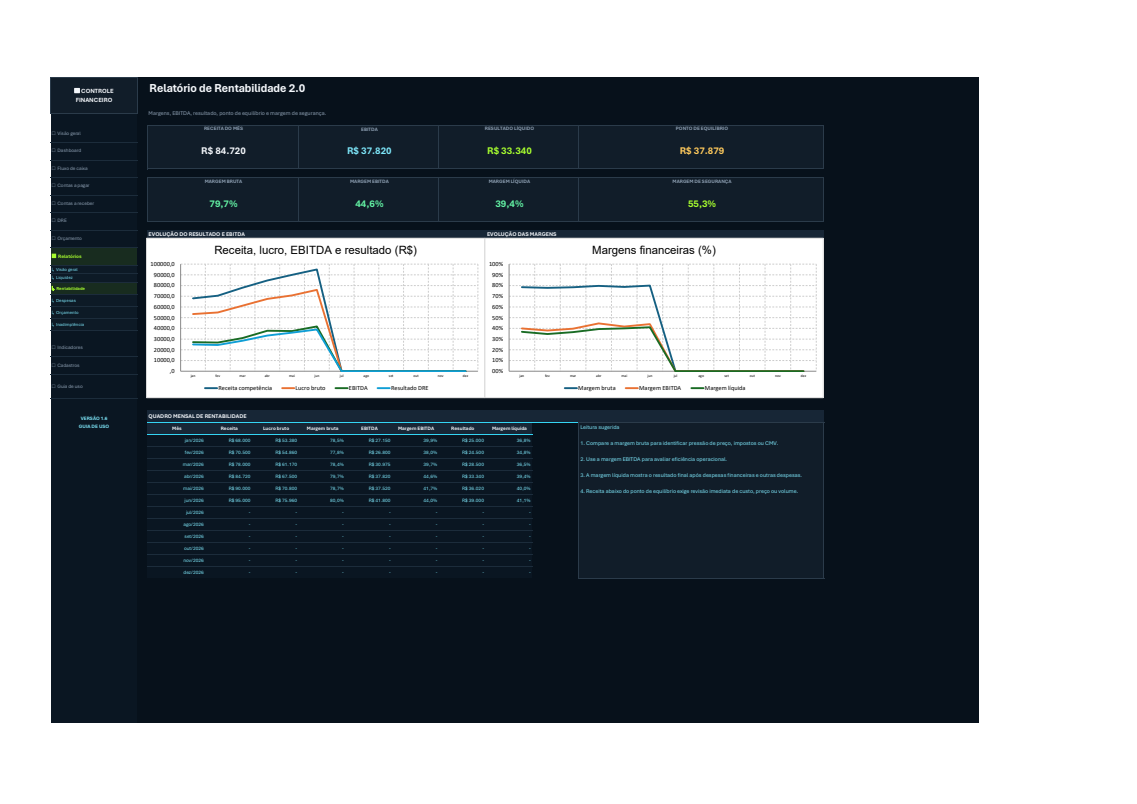Open the Liquidez report sub-item
This screenshot has height=804, width=1137.
pos(94,278)
